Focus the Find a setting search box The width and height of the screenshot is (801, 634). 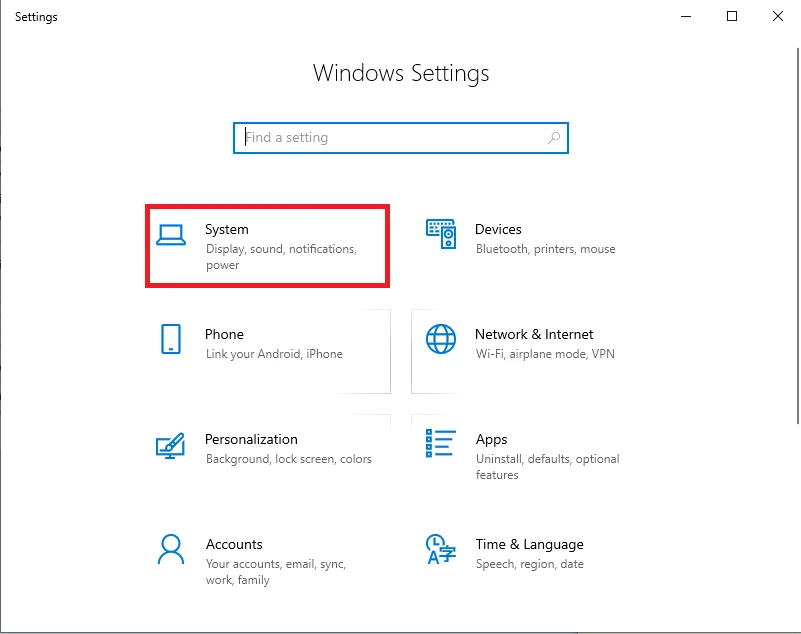tap(400, 137)
